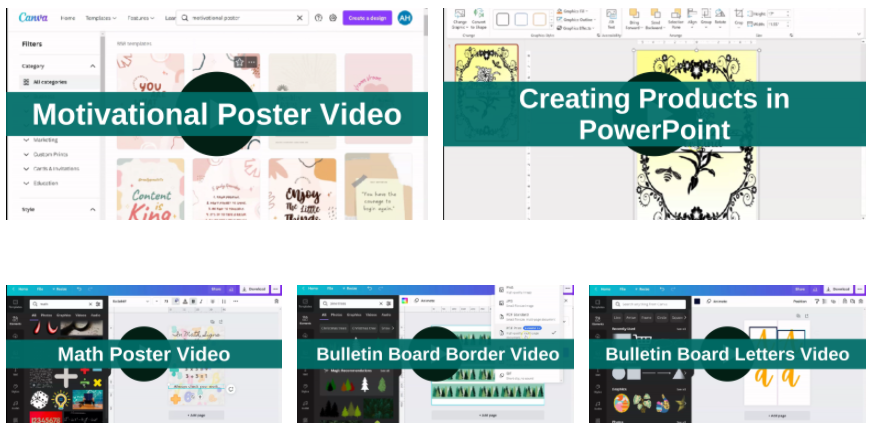Play the Math Poster Video
Image resolution: width=873 pixels, height=430 pixels.
coord(144,354)
